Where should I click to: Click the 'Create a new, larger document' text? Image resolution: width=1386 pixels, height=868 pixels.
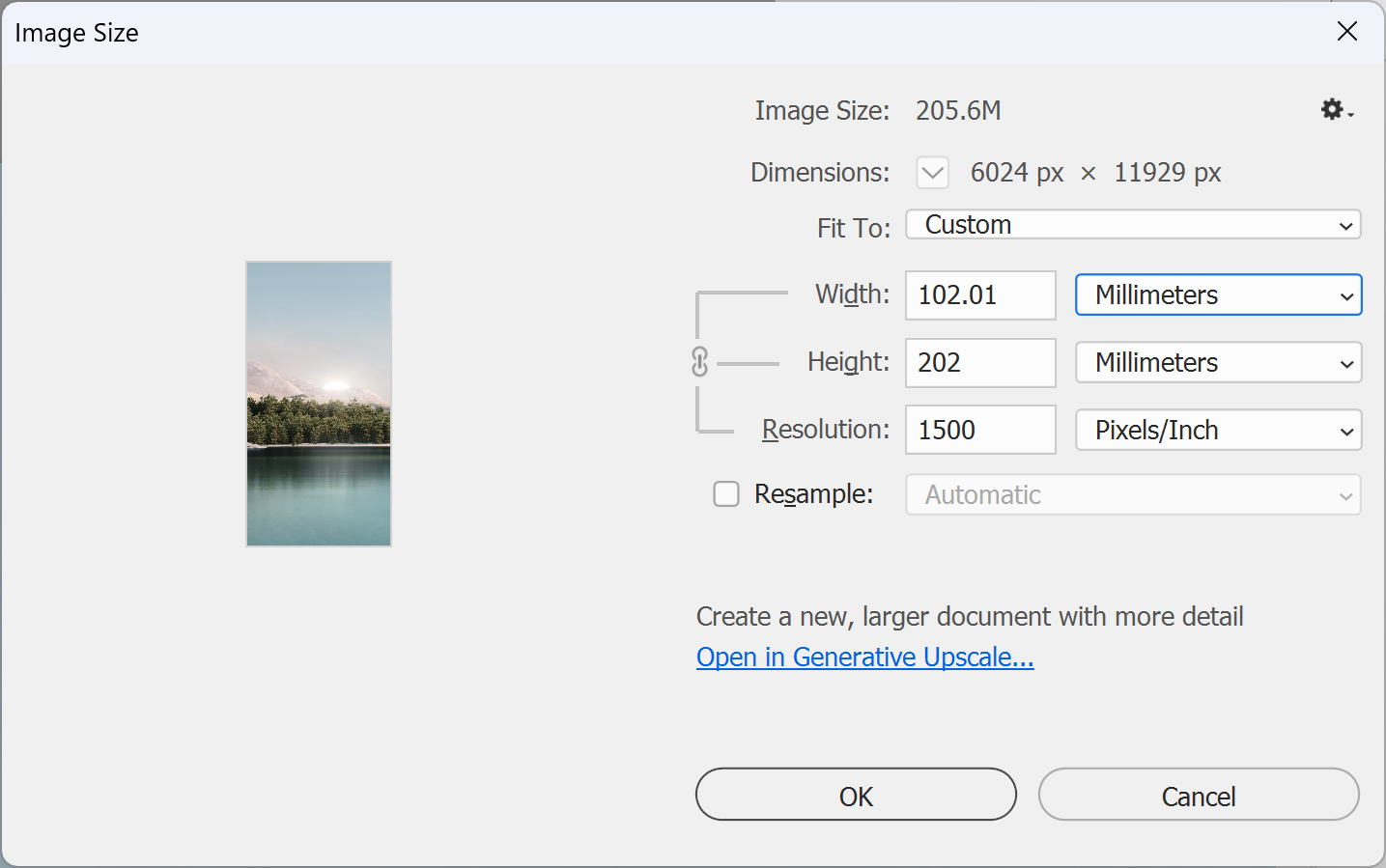tap(970, 617)
